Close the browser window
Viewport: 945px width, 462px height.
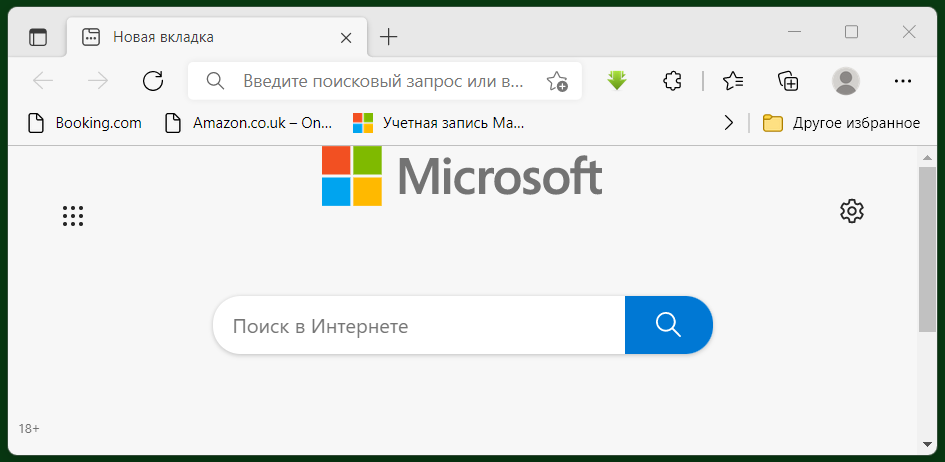tap(909, 32)
